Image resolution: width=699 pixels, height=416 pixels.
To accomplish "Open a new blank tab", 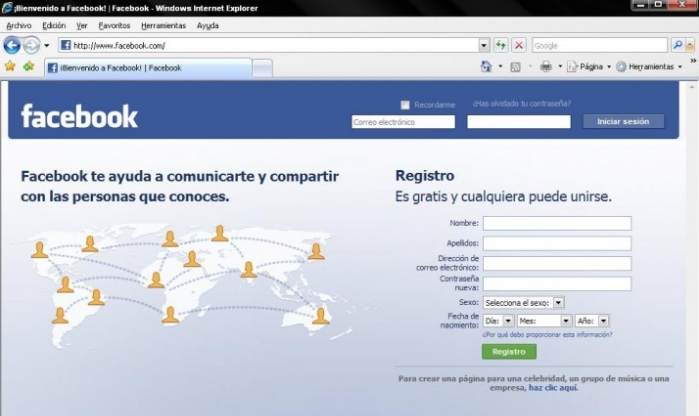I will (262, 69).
